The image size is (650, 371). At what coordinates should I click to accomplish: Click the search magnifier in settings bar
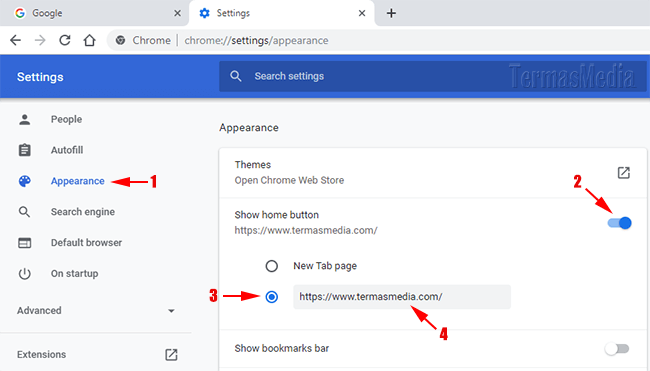click(235, 76)
